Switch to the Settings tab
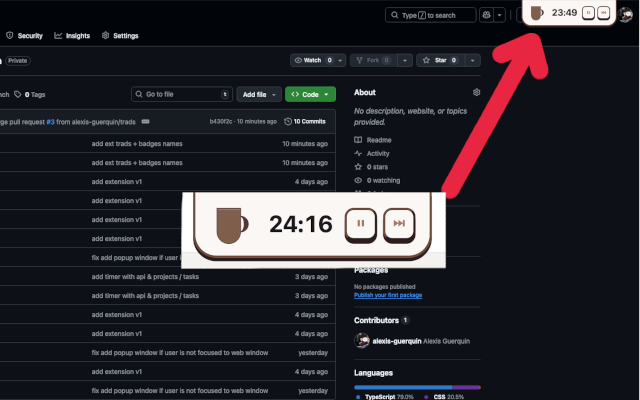Screen dimensions: 640x400 tap(120, 36)
